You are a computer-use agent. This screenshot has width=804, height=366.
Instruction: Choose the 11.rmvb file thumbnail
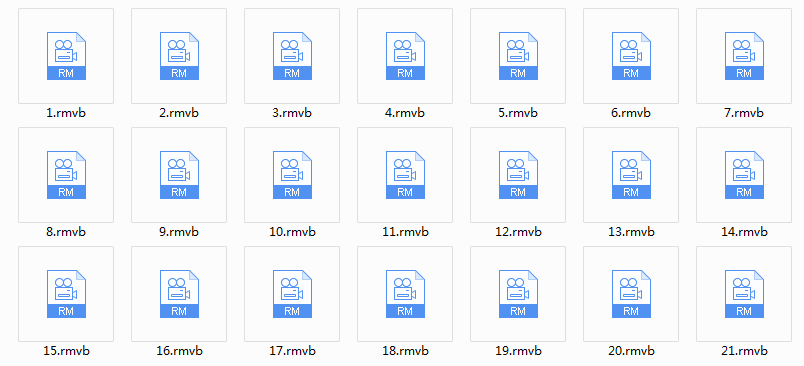point(405,175)
